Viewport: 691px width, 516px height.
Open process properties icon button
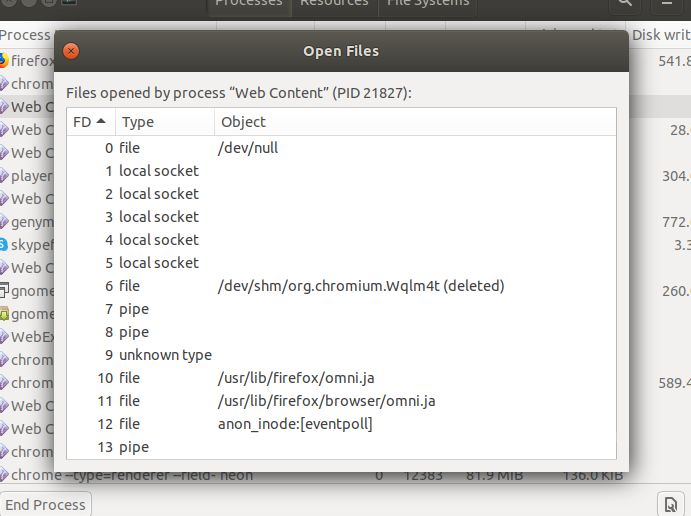click(x=671, y=505)
